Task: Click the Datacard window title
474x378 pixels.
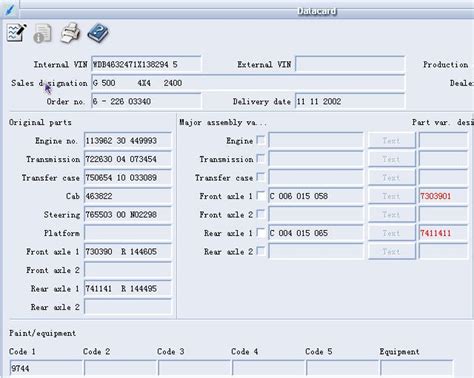Action: (316, 11)
